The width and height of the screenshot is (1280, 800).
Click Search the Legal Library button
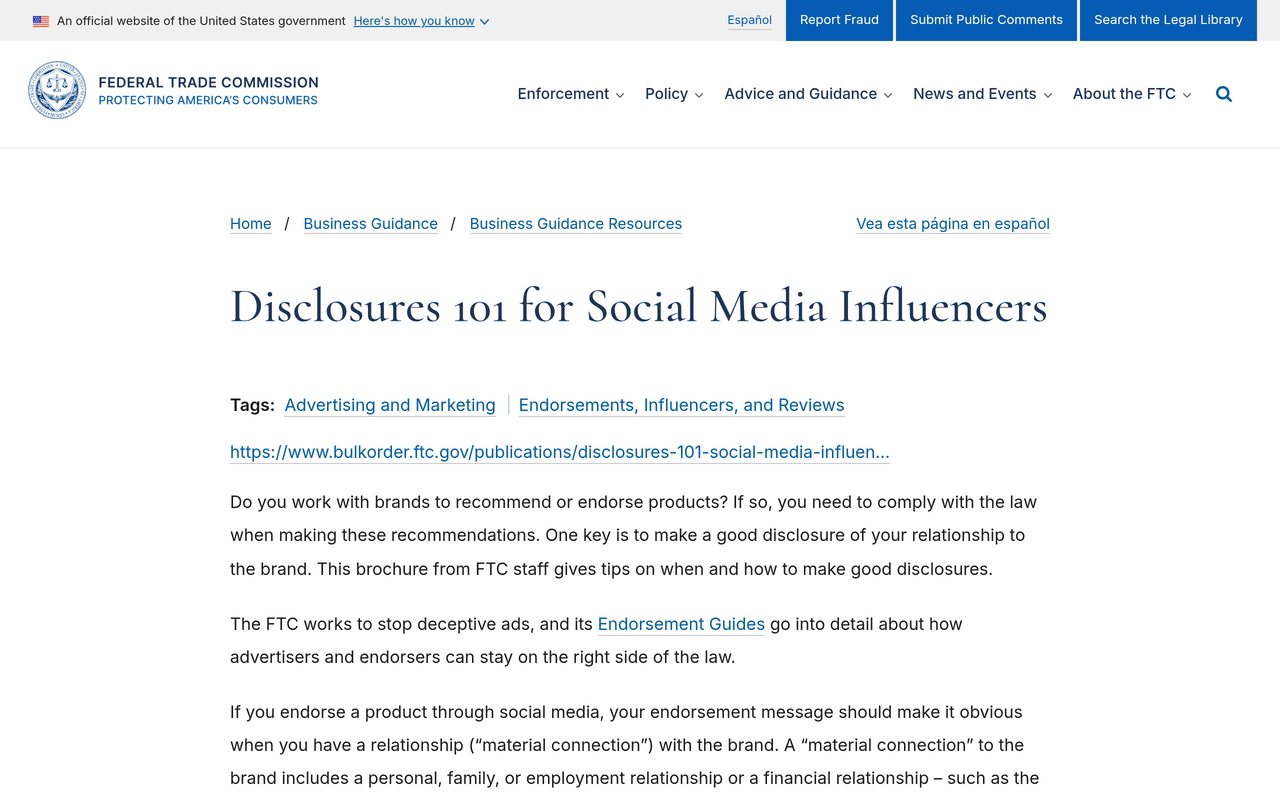1168,20
